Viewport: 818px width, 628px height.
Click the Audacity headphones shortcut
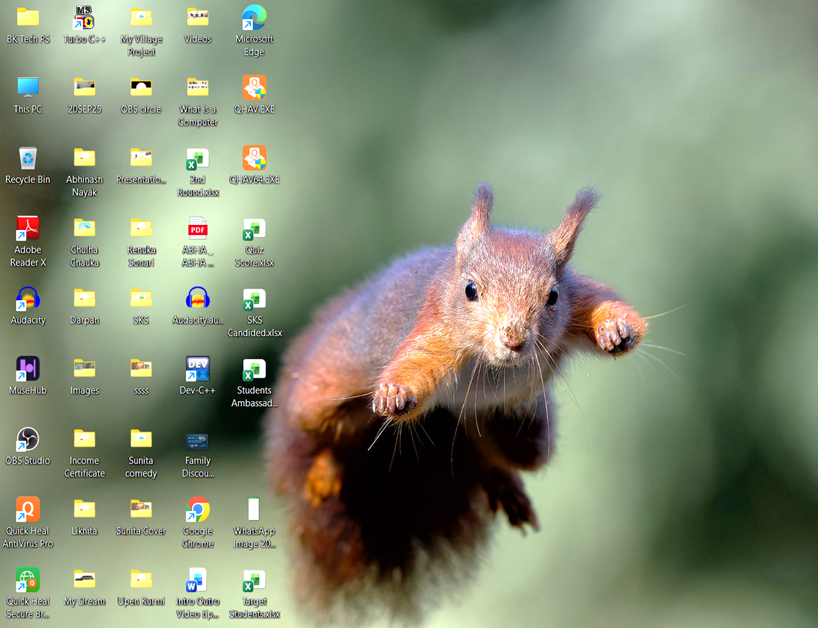click(x=28, y=299)
